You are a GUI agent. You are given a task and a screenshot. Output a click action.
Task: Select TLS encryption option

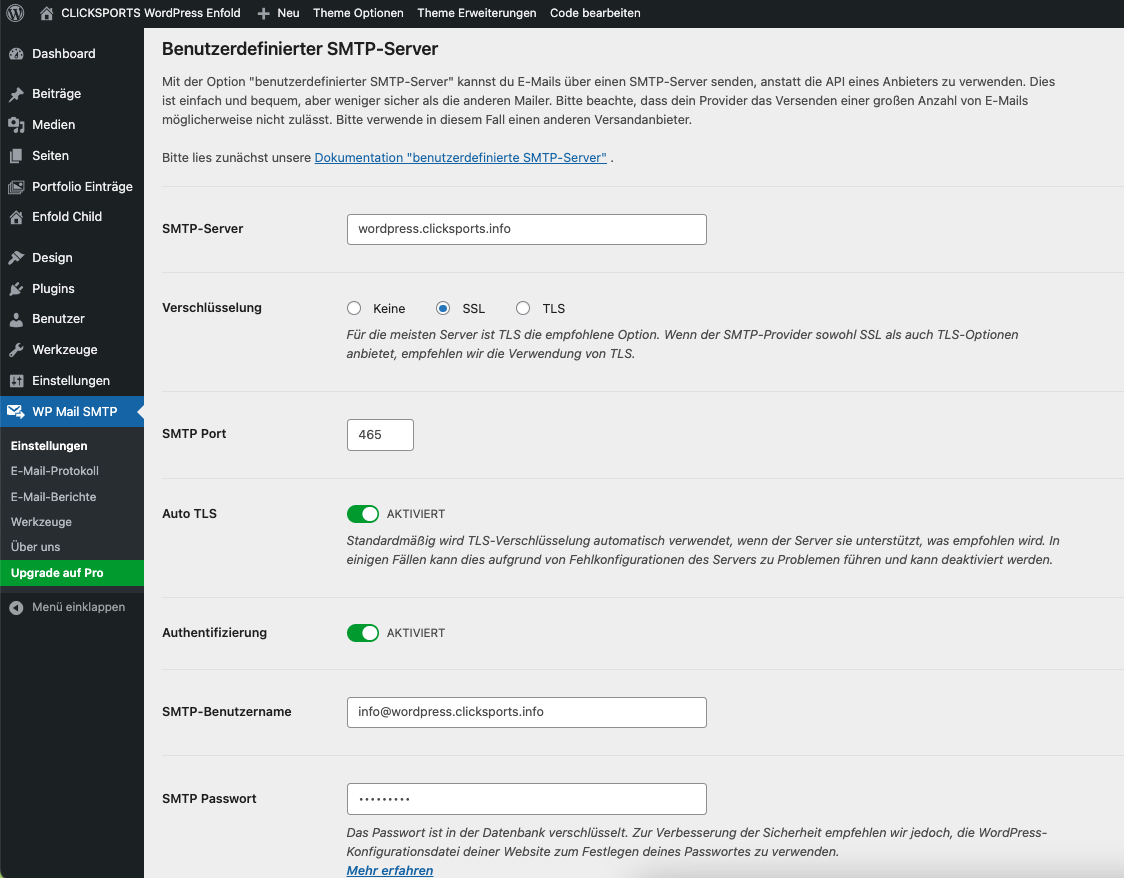(523, 308)
